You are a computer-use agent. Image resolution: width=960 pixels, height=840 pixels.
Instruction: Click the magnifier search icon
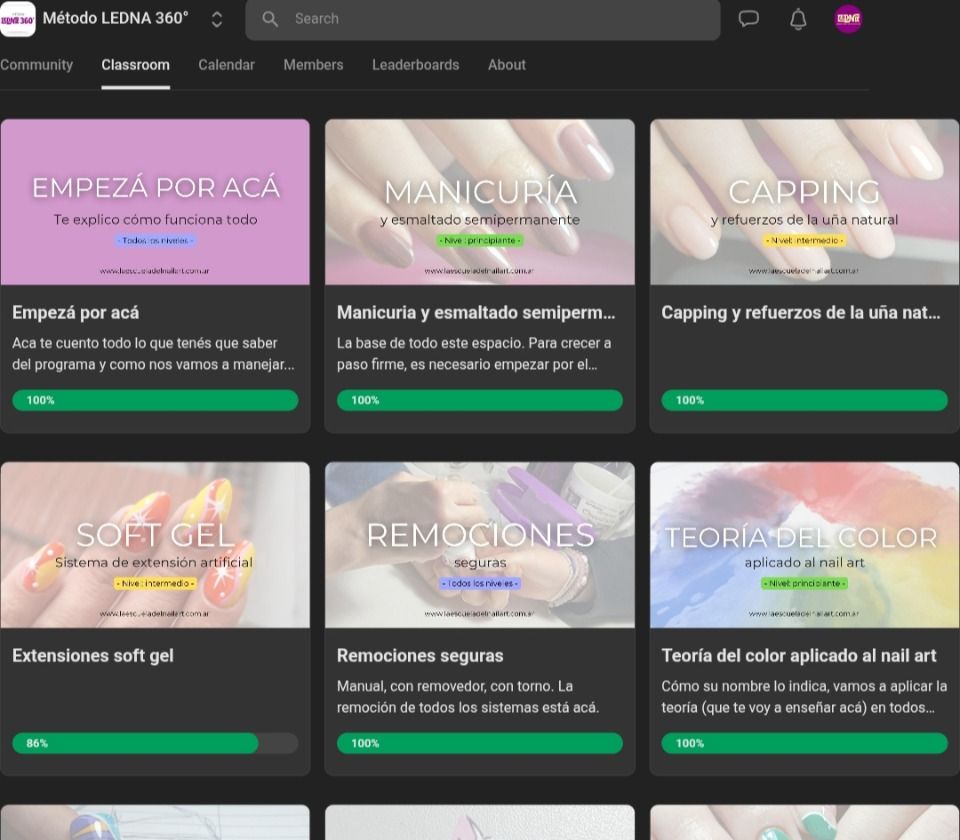coord(270,19)
